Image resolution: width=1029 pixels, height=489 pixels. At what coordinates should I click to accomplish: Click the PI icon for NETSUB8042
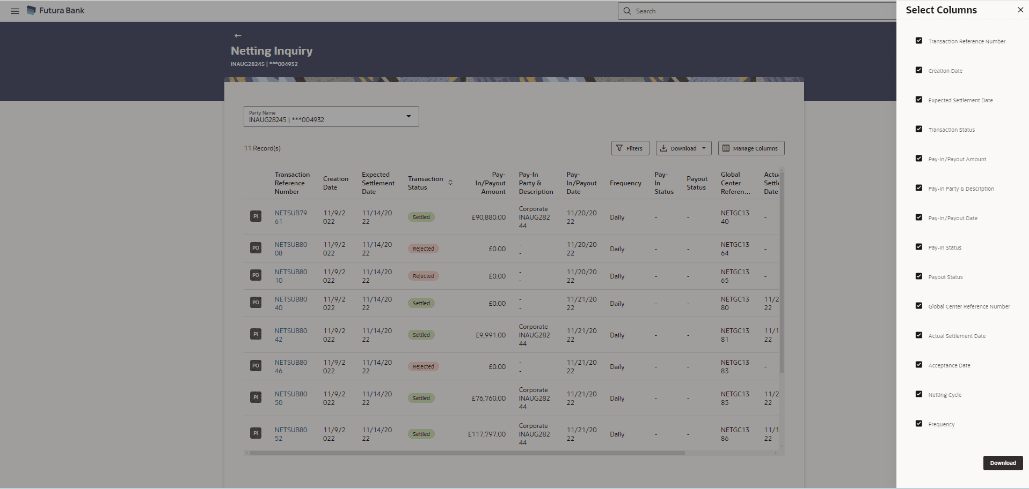click(255, 335)
